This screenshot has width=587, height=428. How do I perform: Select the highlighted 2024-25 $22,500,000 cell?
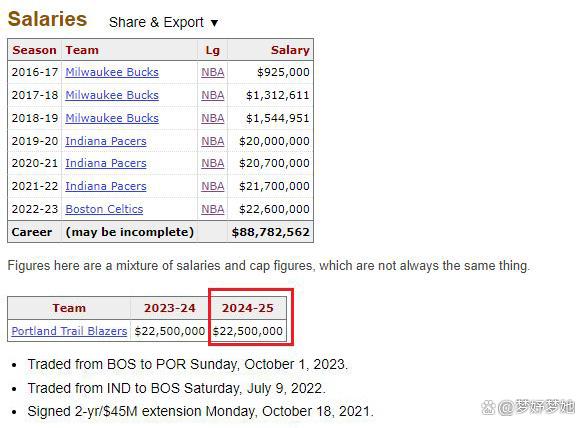click(247, 331)
